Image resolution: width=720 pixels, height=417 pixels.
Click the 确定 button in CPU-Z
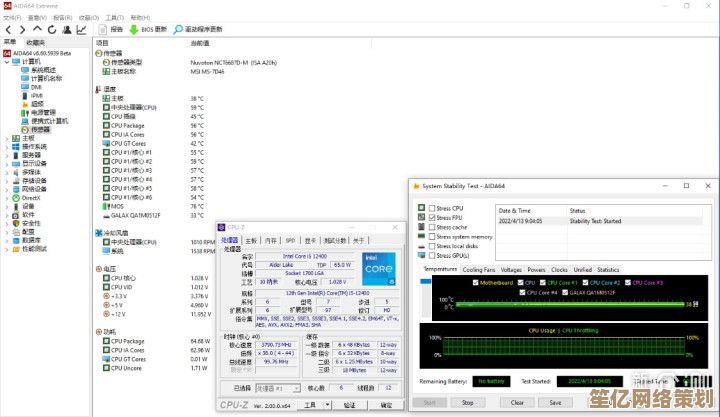(x=386, y=405)
